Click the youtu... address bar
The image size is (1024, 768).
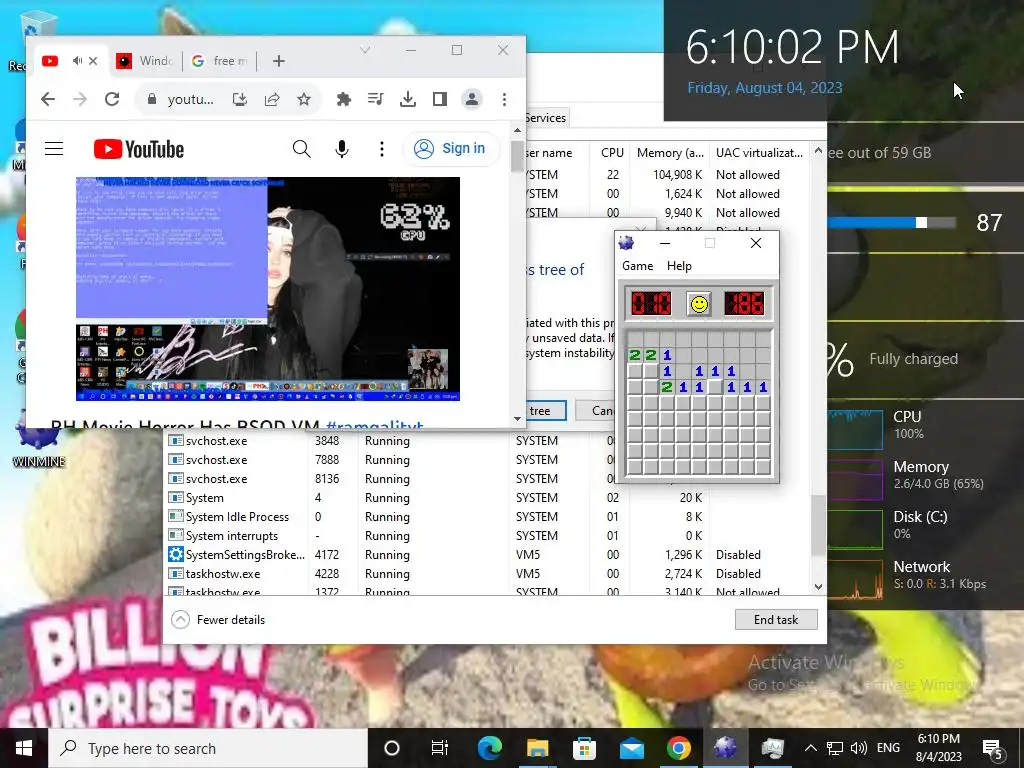coord(190,99)
